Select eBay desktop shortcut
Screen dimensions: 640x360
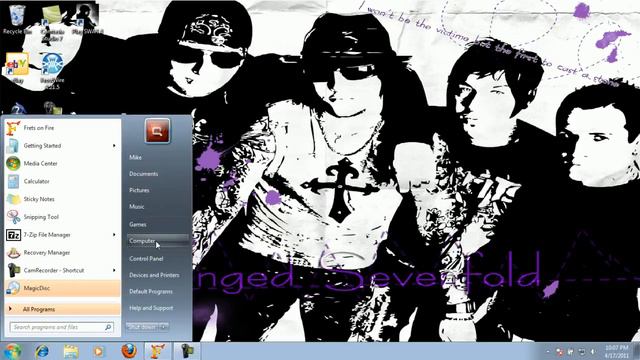pyautogui.click(x=17, y=68)
